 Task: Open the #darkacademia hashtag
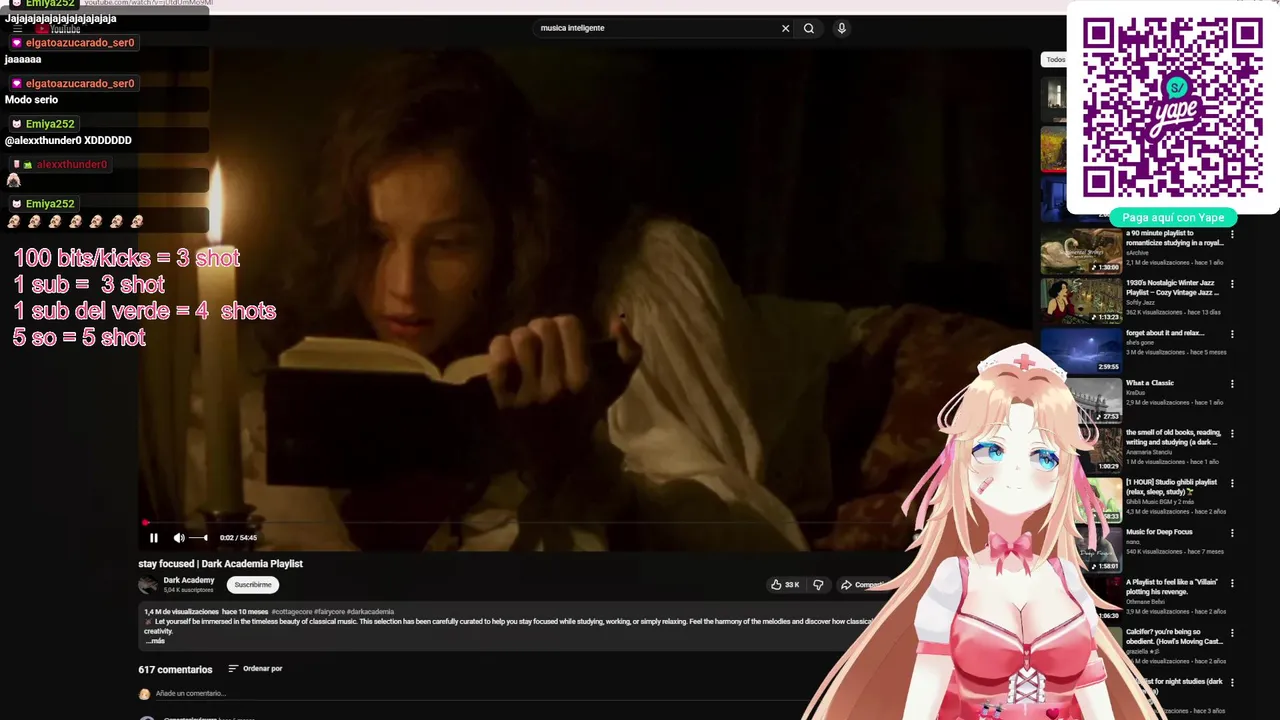371,612
